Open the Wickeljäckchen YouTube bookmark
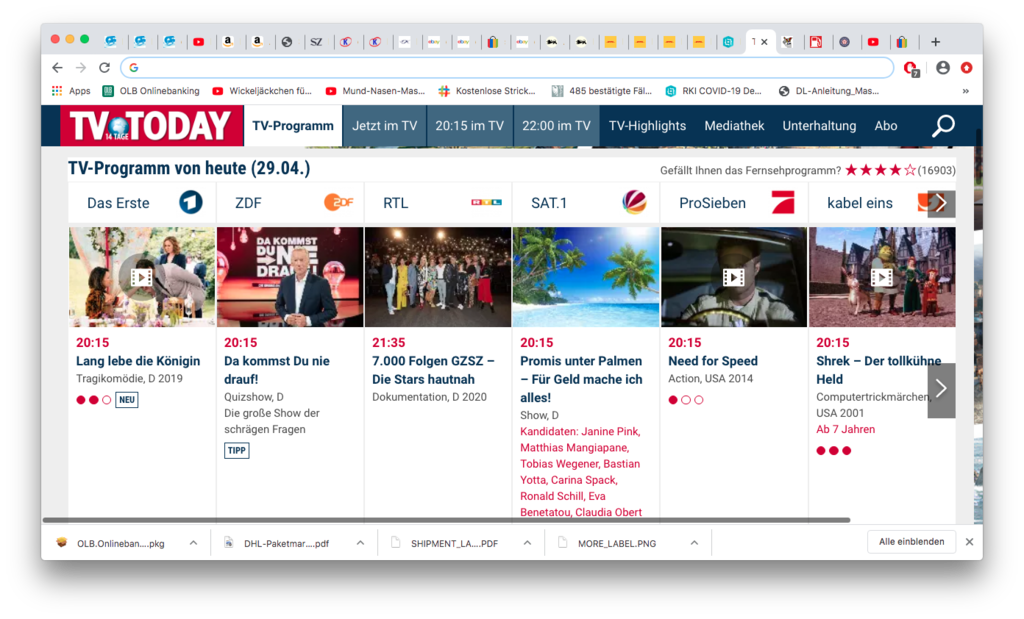 (262, 91)
